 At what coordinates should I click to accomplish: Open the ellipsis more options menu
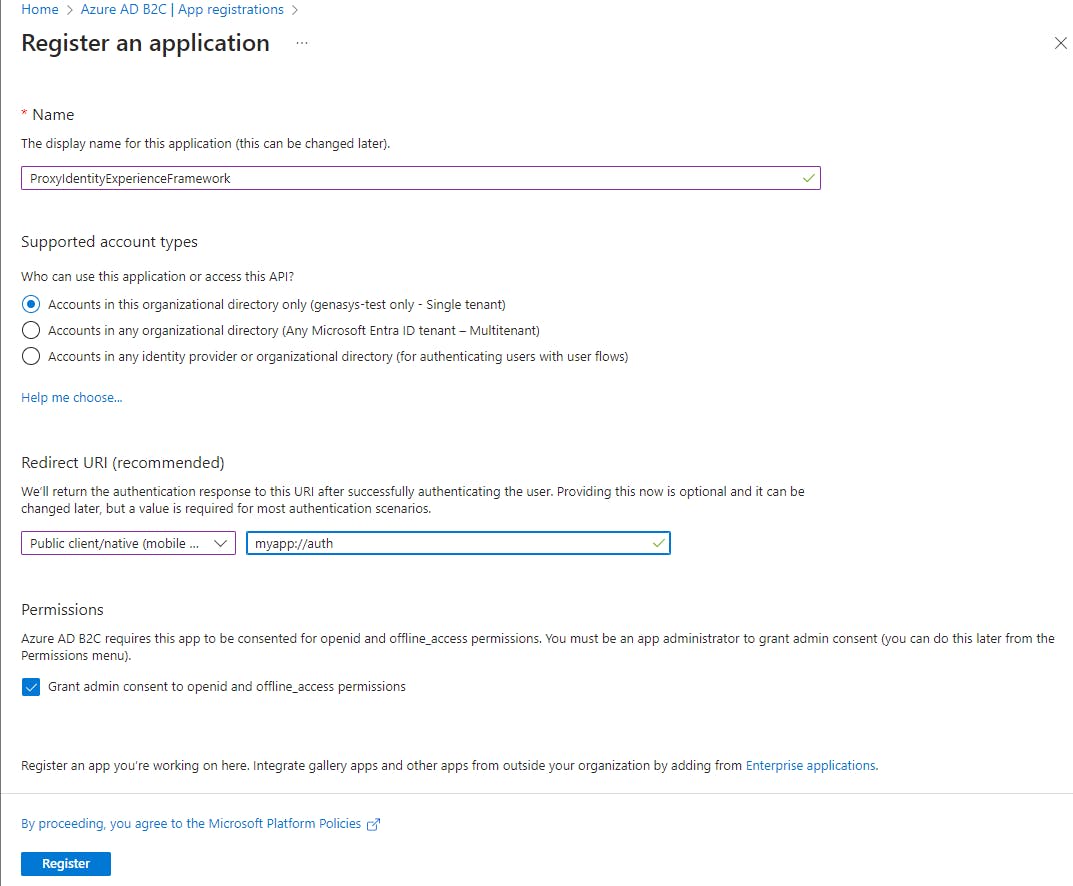coord(302,43)
